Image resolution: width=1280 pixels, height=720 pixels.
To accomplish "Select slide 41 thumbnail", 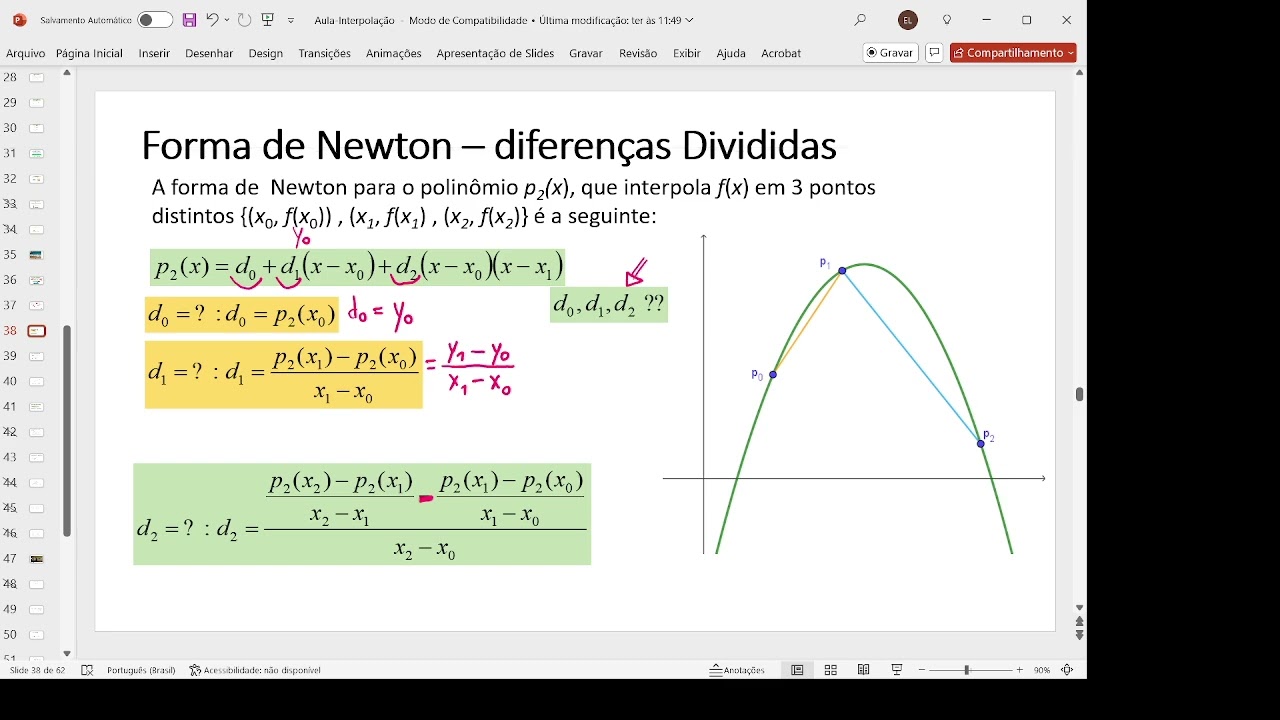I will point(37,407).
